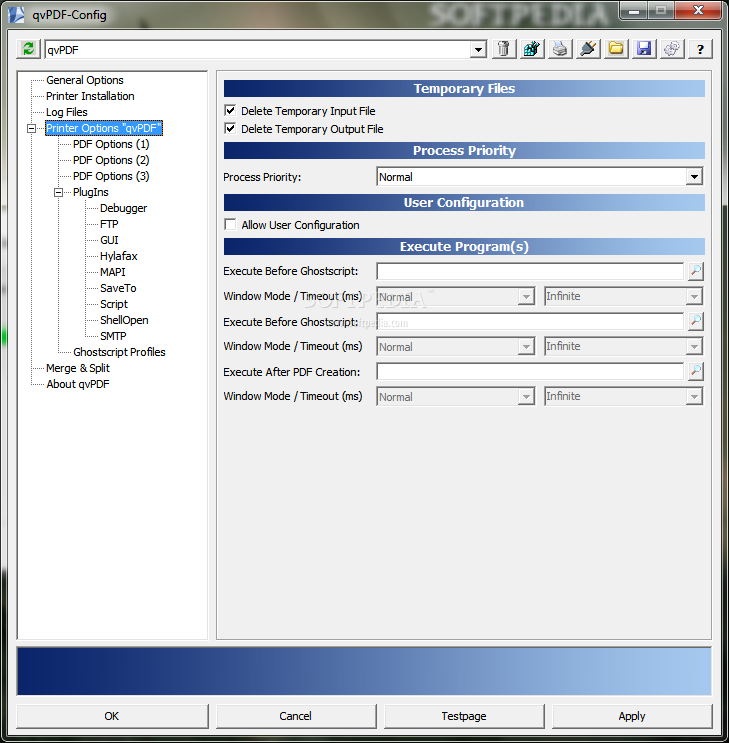The height and width of the screenshot is (743, 729).
Task: Click the OK button
Action: tap(112, 716)
